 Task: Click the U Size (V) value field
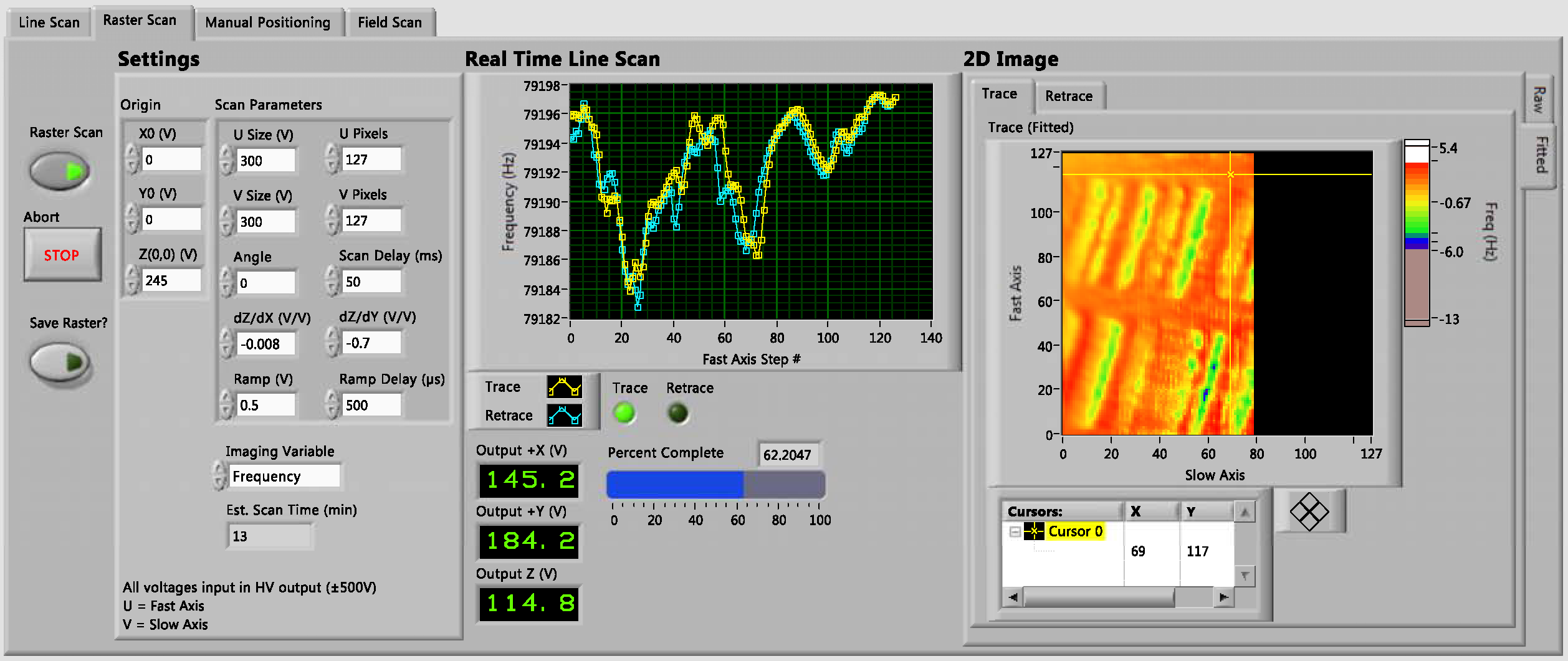pyautogui.click(x=265, y=161)
